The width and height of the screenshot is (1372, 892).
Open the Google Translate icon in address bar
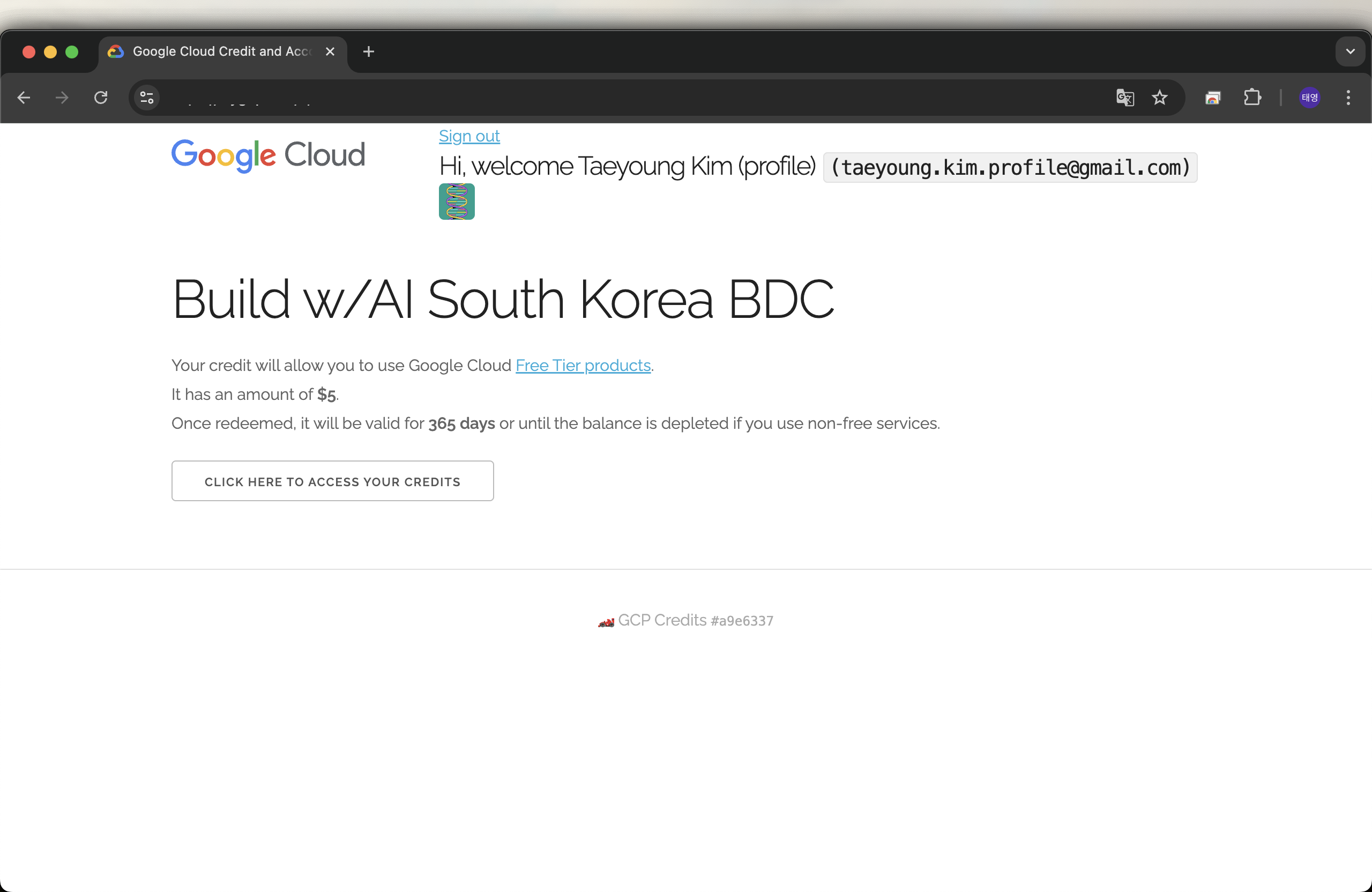click(1125, 98)
